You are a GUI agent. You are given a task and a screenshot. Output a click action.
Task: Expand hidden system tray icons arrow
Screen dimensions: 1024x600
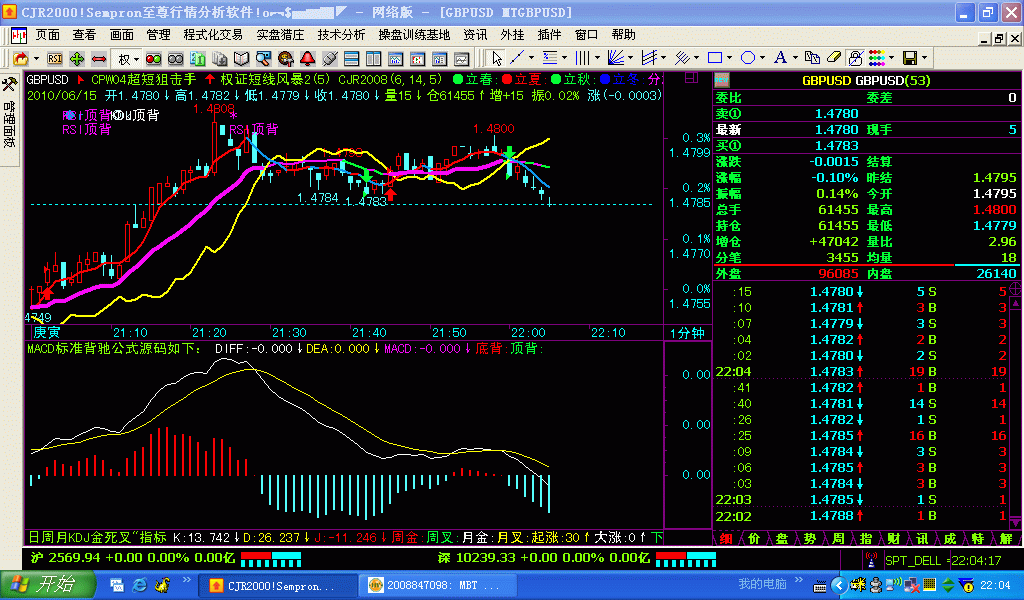pos(839,586)
